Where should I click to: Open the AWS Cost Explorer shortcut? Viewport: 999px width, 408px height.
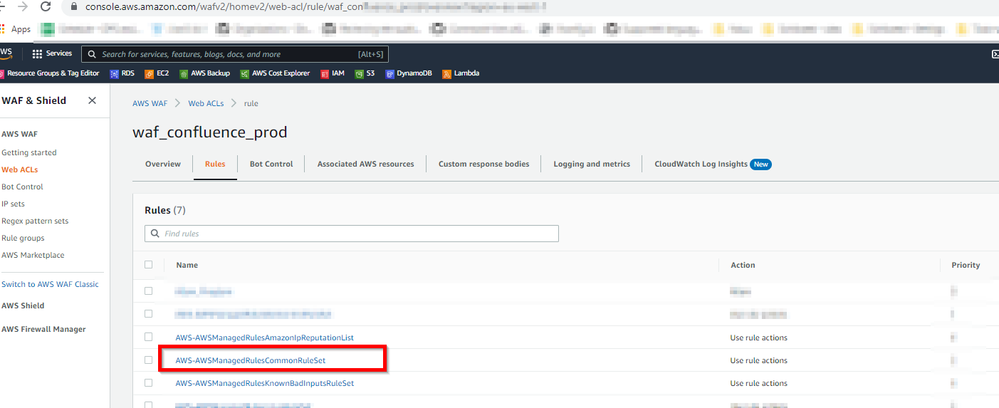pos(275,74)
